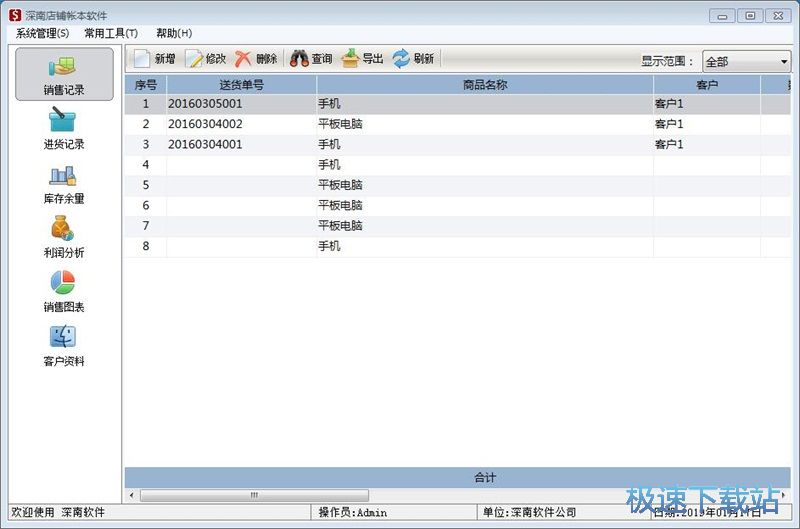Expand the 显示范围 dropdown showing 全部
The width and height of the screenshot is (800, 529).
coord(746,62)
